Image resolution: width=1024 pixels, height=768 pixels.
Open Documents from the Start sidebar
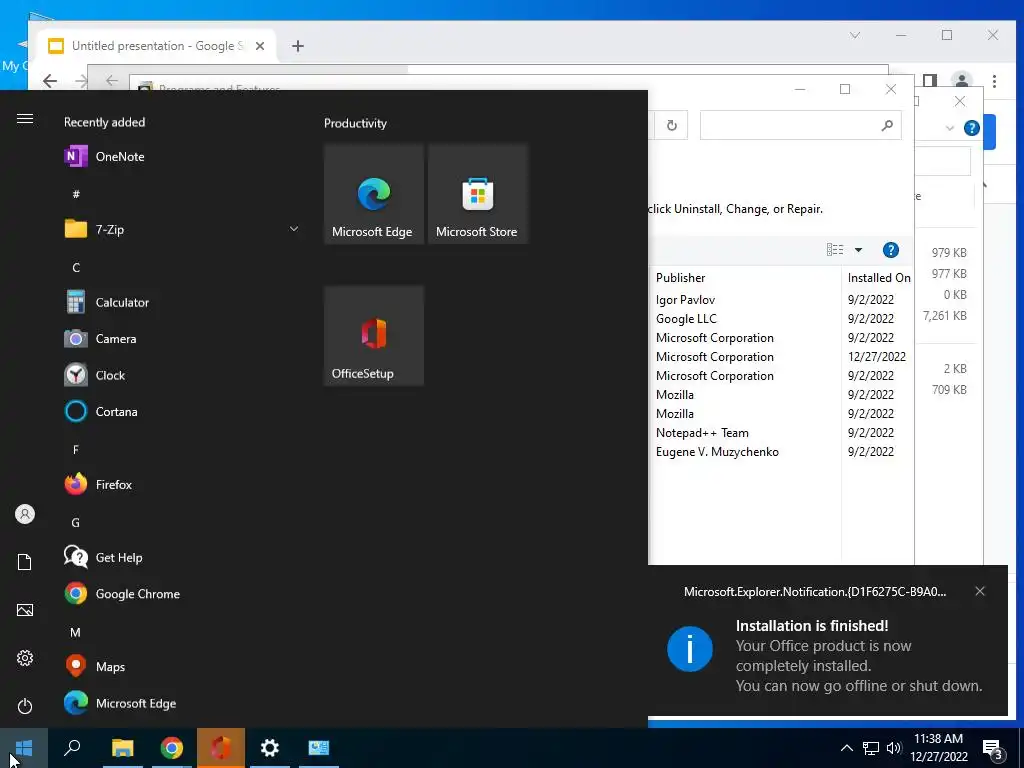pos(25,562)
